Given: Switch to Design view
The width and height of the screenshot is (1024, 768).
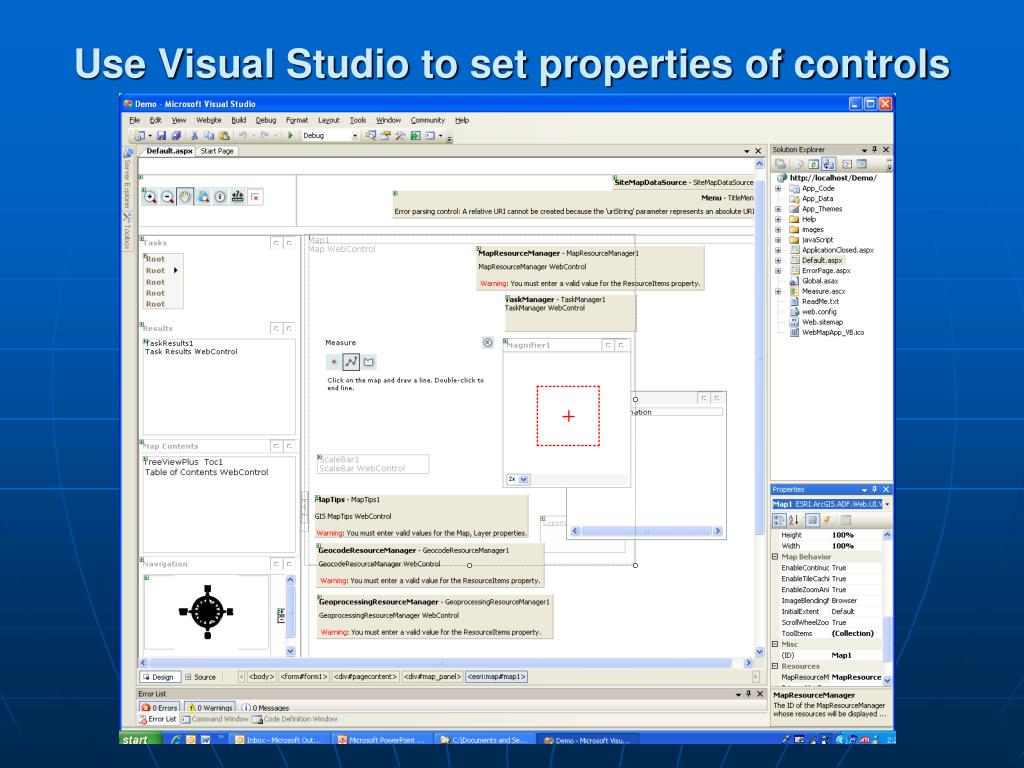Looking at the screenshot, I should 160,677.
